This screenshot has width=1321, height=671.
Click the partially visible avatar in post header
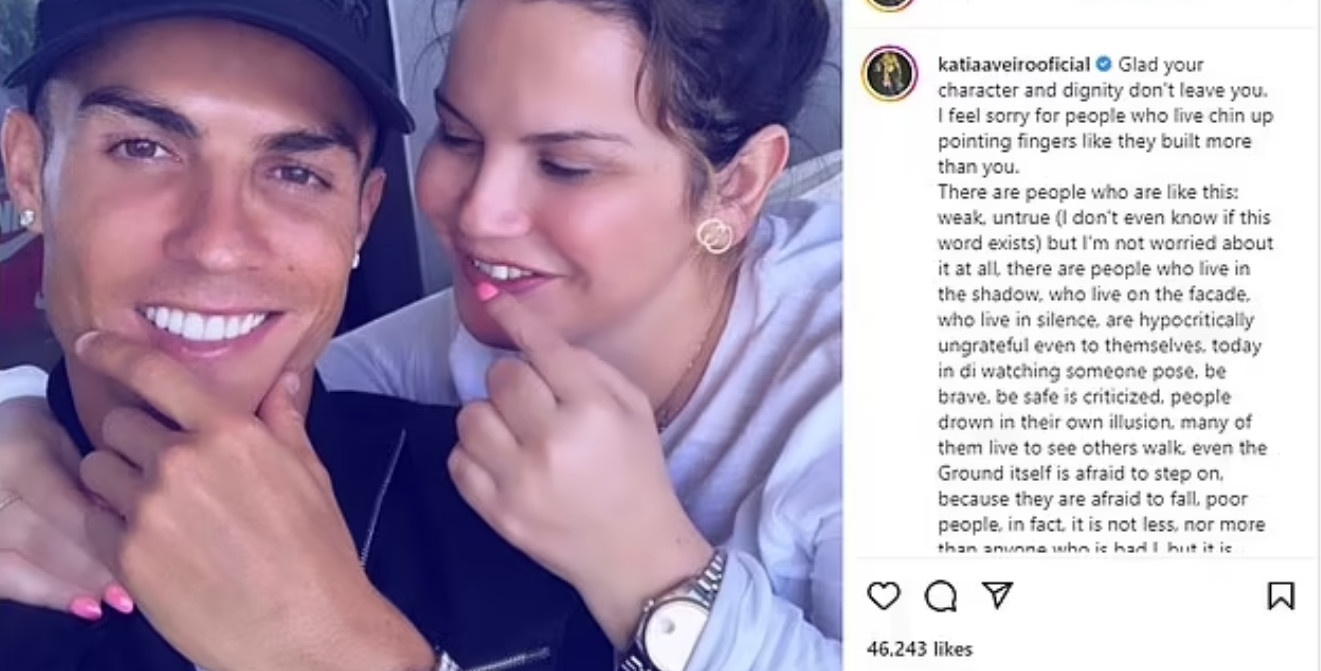pyautogui.click(x=890, y=4)
